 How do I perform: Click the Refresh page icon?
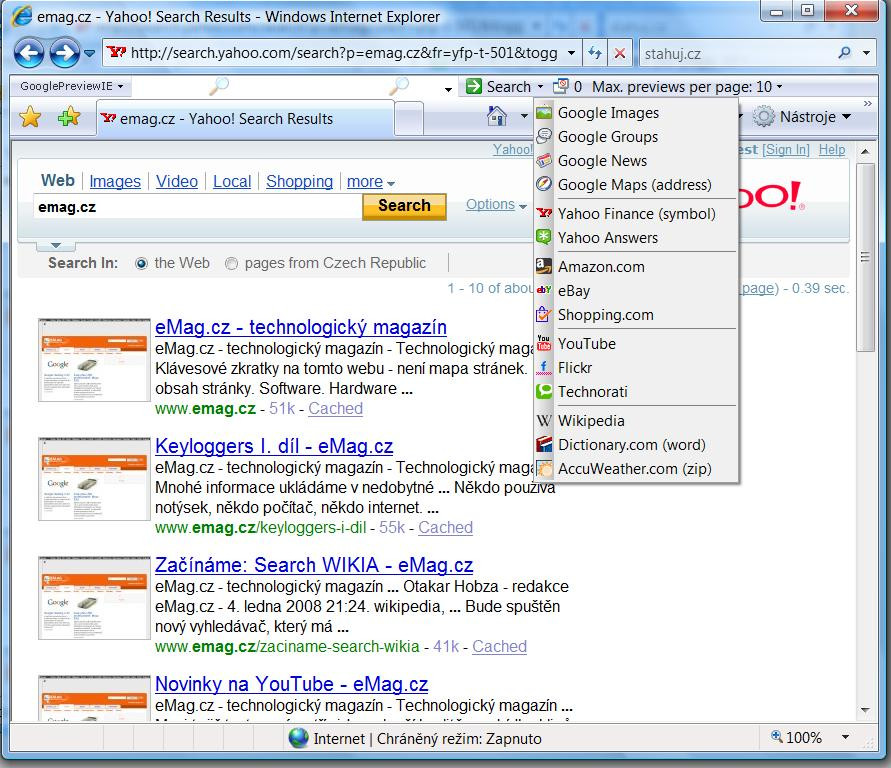coord(596,53)
